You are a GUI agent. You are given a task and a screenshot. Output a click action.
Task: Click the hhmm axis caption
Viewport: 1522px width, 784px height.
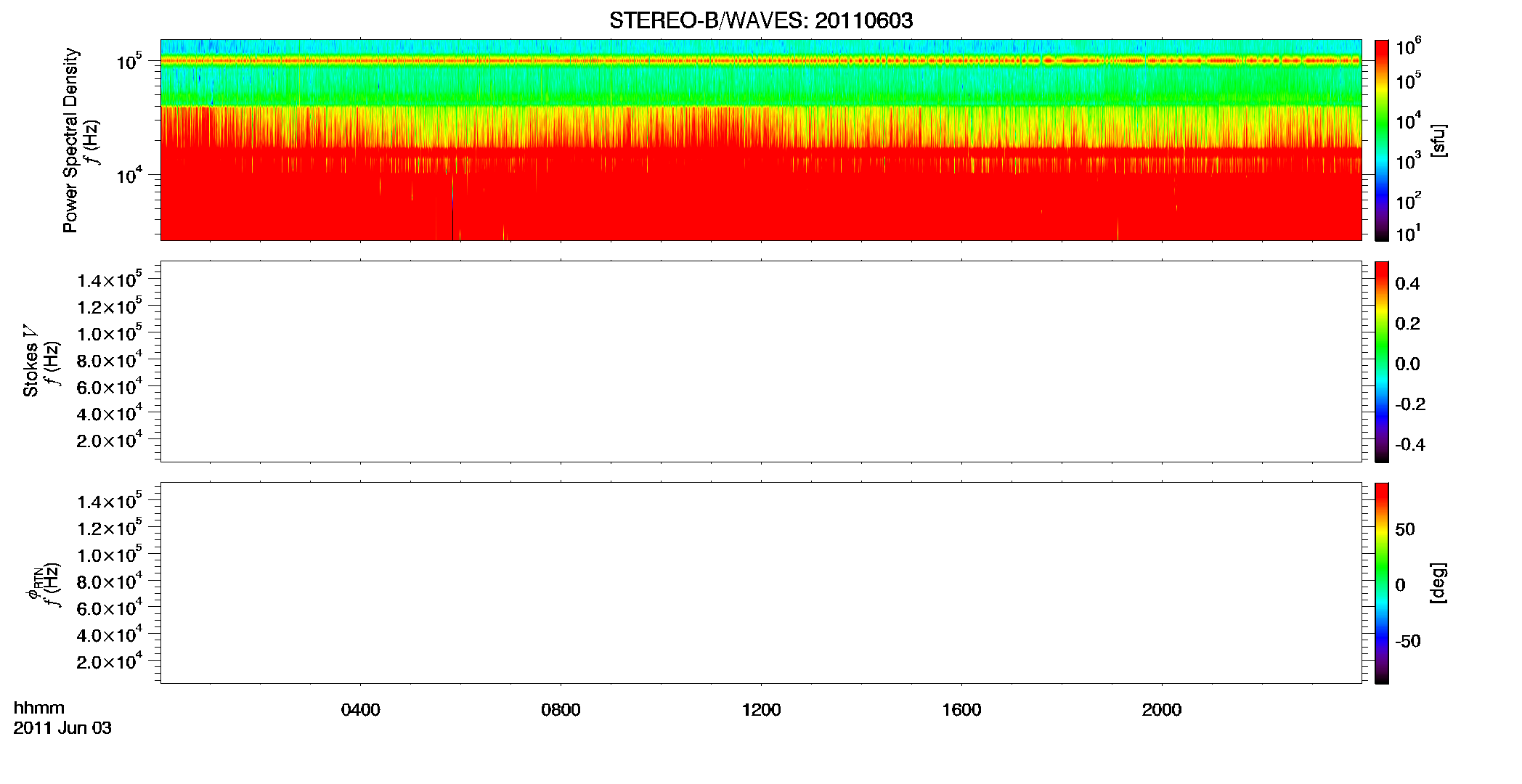click(x=39, y=709)
